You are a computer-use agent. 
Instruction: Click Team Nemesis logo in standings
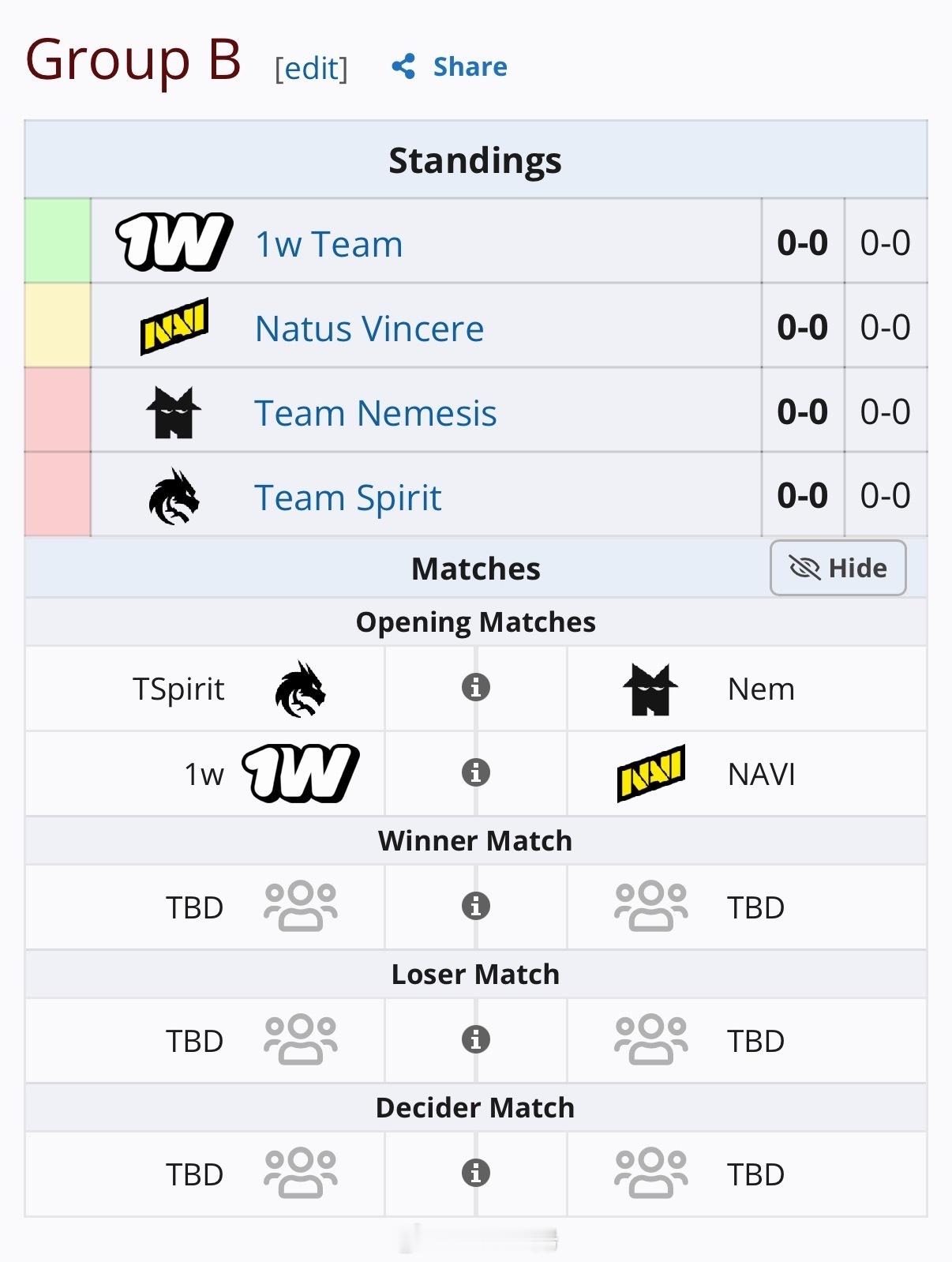point(174,411)
